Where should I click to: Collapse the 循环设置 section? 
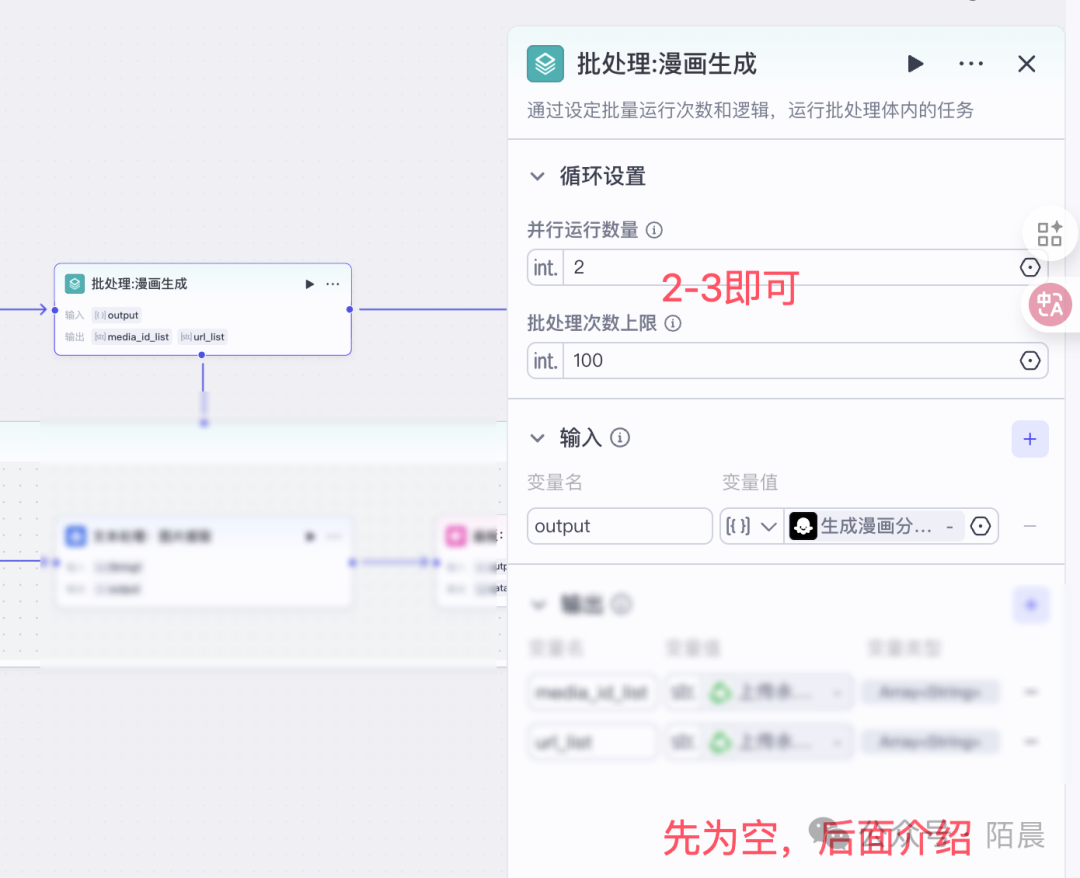click(538, 177)
